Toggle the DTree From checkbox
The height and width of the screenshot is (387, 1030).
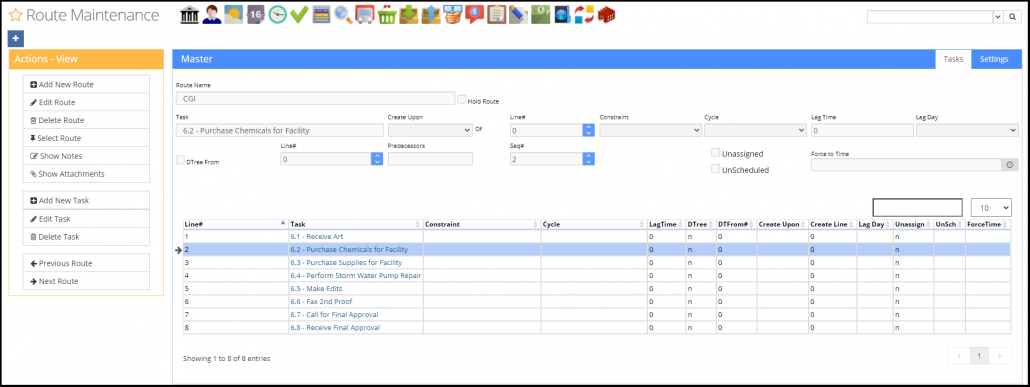(x=180, y=160)
